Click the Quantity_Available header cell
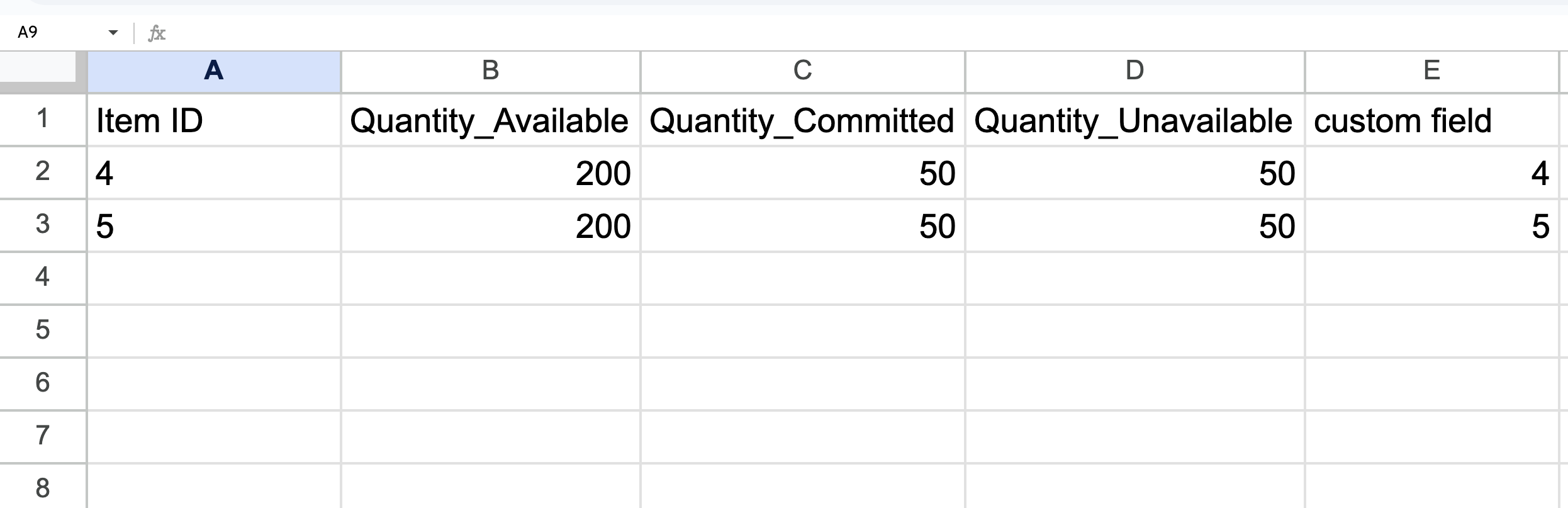This screenshot has width=1568, height=508. pyautogui.click(x=490, y=120)
